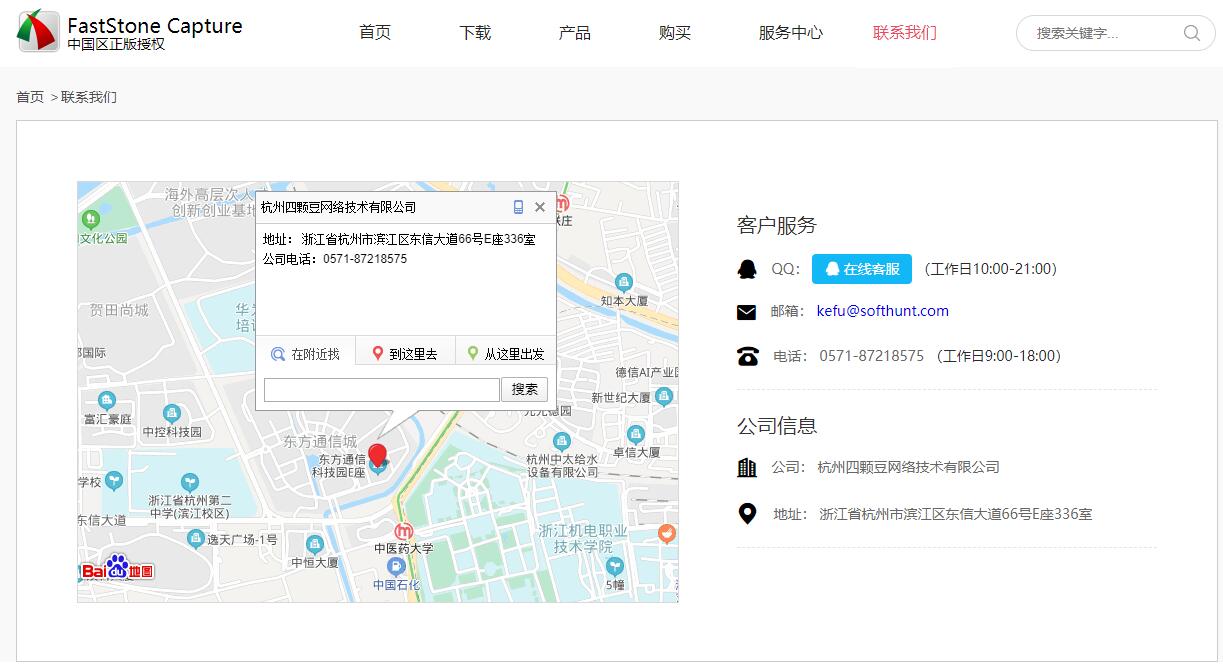Viewport: 1223px width, 668px height.
Task: Click the 知本大厦 building icon
Action: pos(624,282)
